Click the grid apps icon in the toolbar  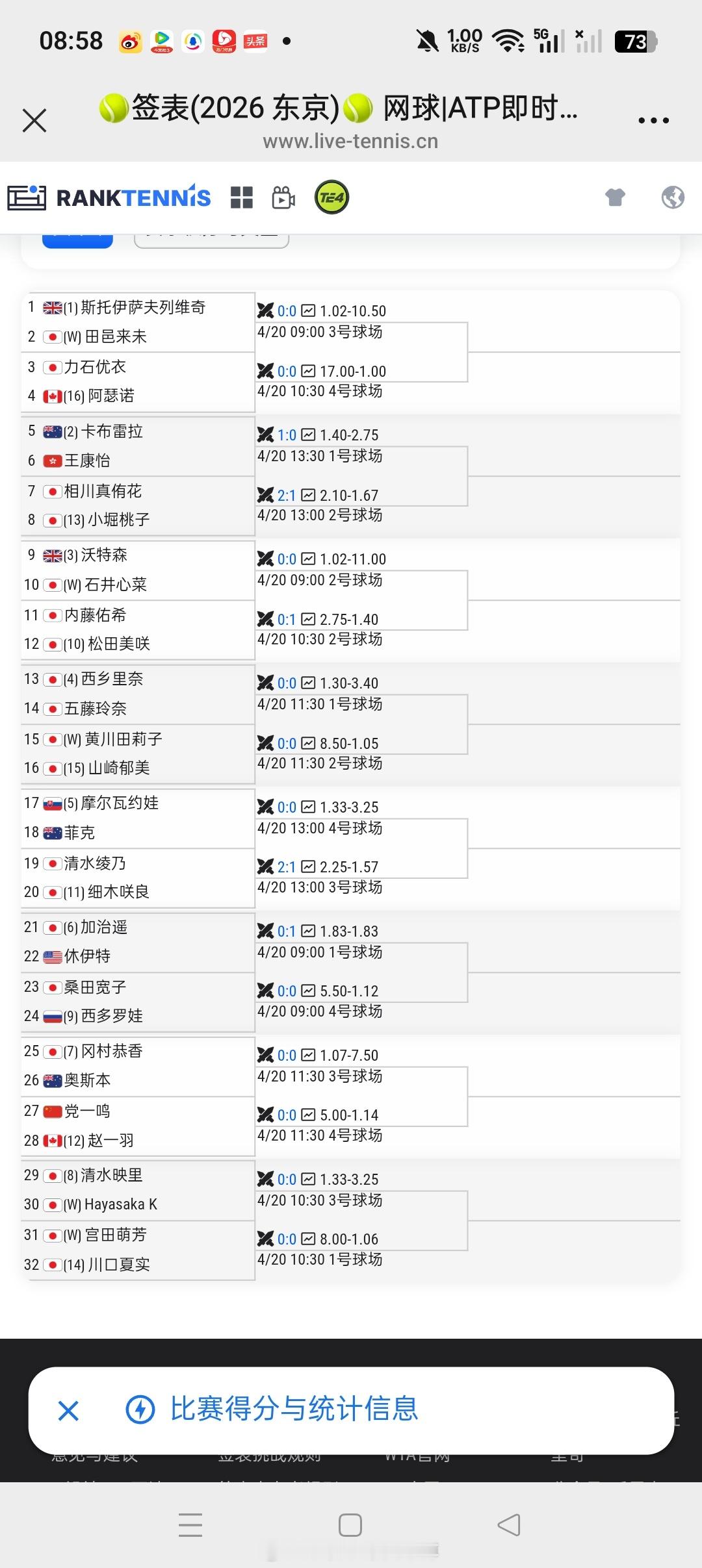pyautogui.click(x=242, y=197)
